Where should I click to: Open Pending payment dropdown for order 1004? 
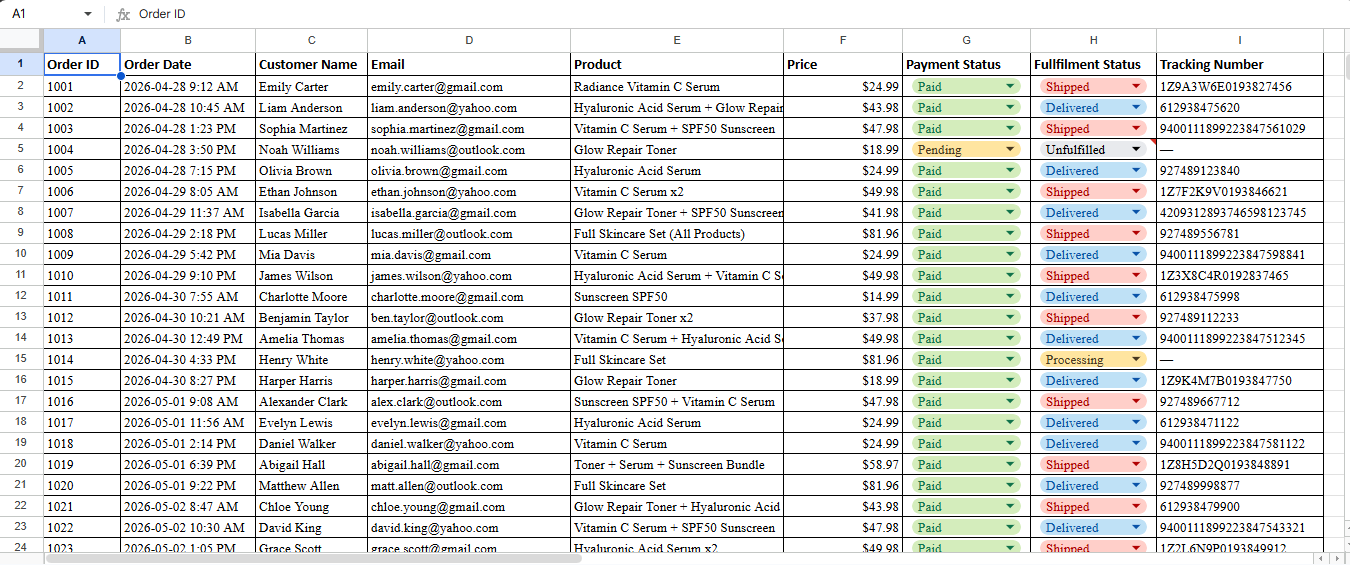pyautogui.click(x=1010, y=150)
